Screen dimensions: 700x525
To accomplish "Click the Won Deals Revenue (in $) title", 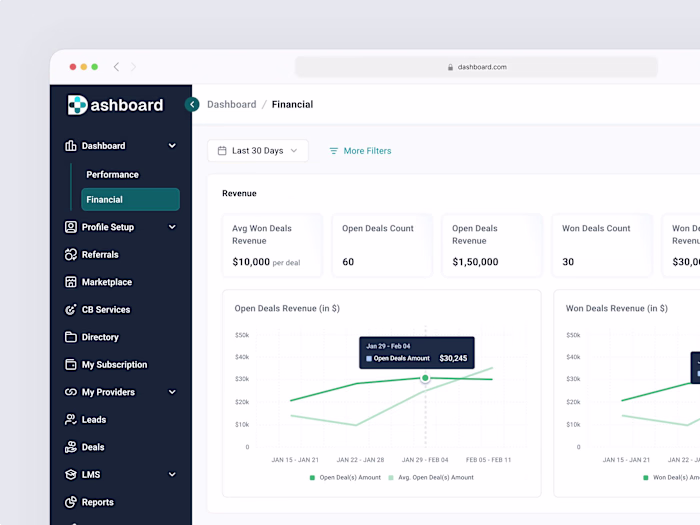I will pos(617,308).
